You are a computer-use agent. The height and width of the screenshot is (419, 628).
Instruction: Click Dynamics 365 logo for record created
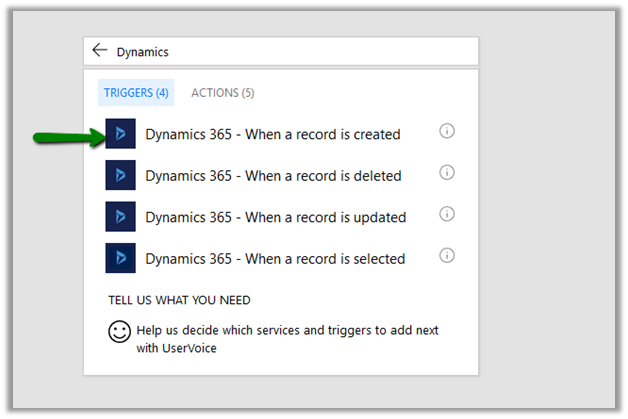121,133
